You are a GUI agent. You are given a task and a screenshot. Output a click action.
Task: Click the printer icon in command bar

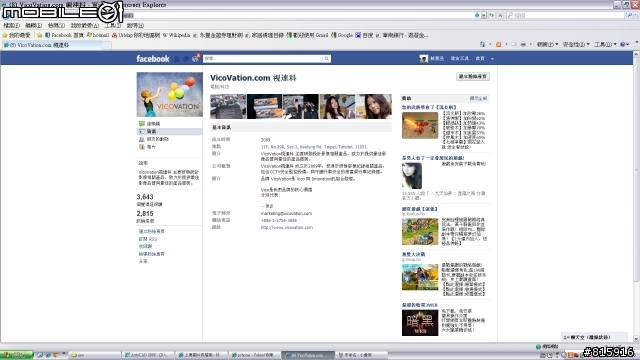[523, 44]
